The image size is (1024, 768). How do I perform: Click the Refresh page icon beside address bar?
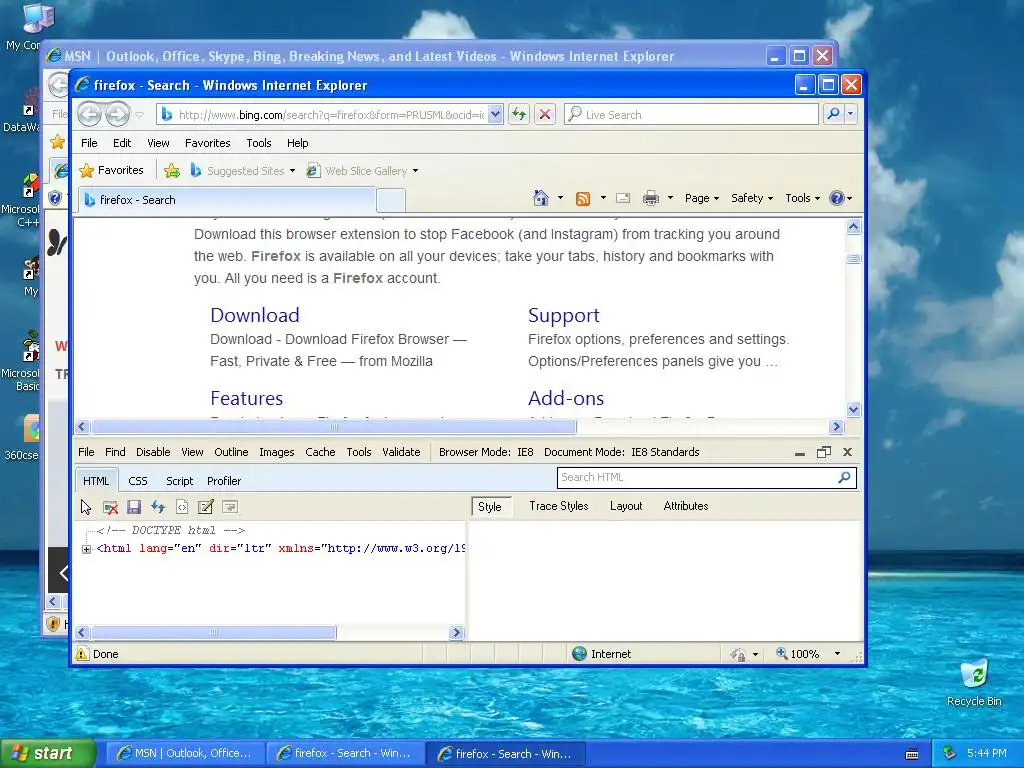pyautogui.click(x=519, y=114)
